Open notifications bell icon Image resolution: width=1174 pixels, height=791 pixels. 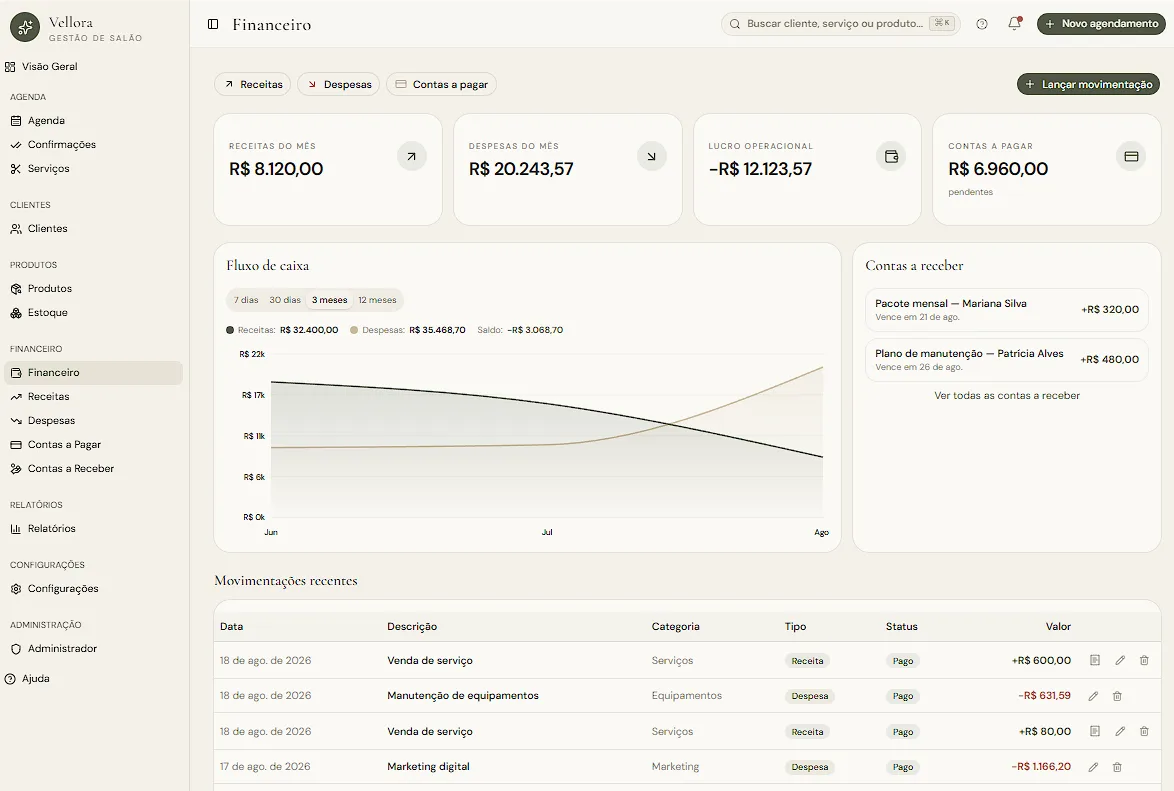pos(1015,23)
